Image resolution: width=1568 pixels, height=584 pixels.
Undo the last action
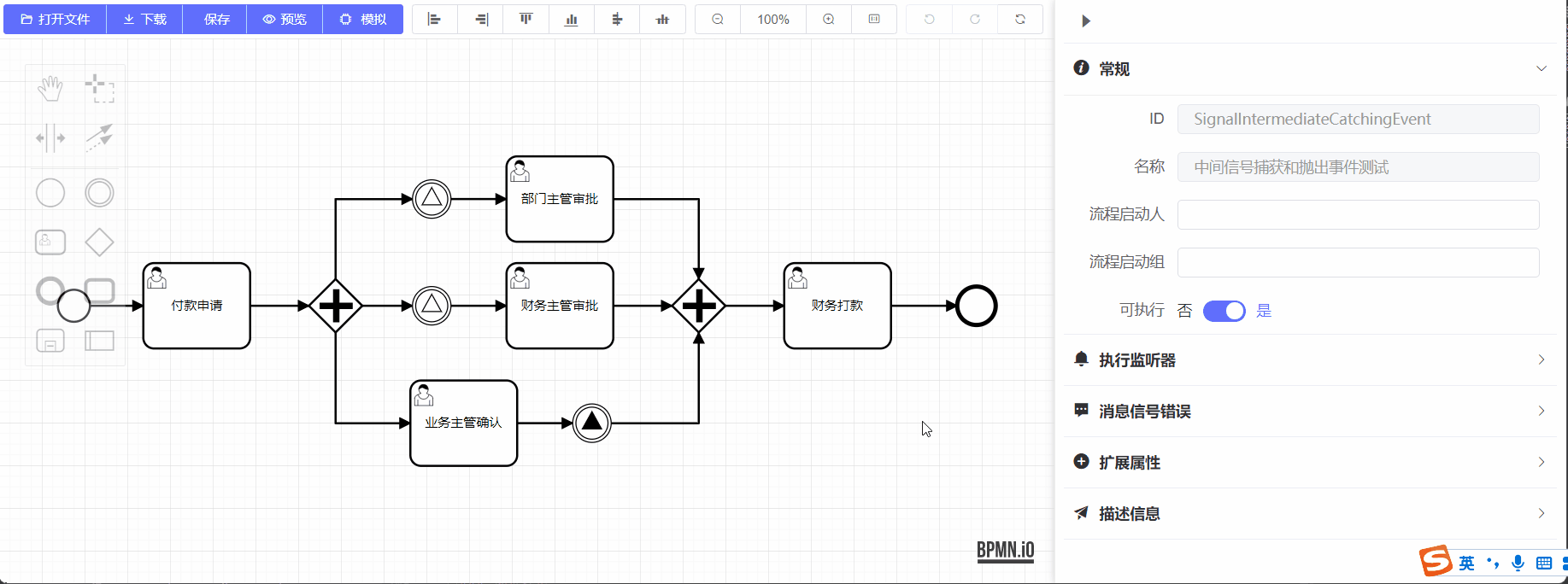tap(930, 19)
